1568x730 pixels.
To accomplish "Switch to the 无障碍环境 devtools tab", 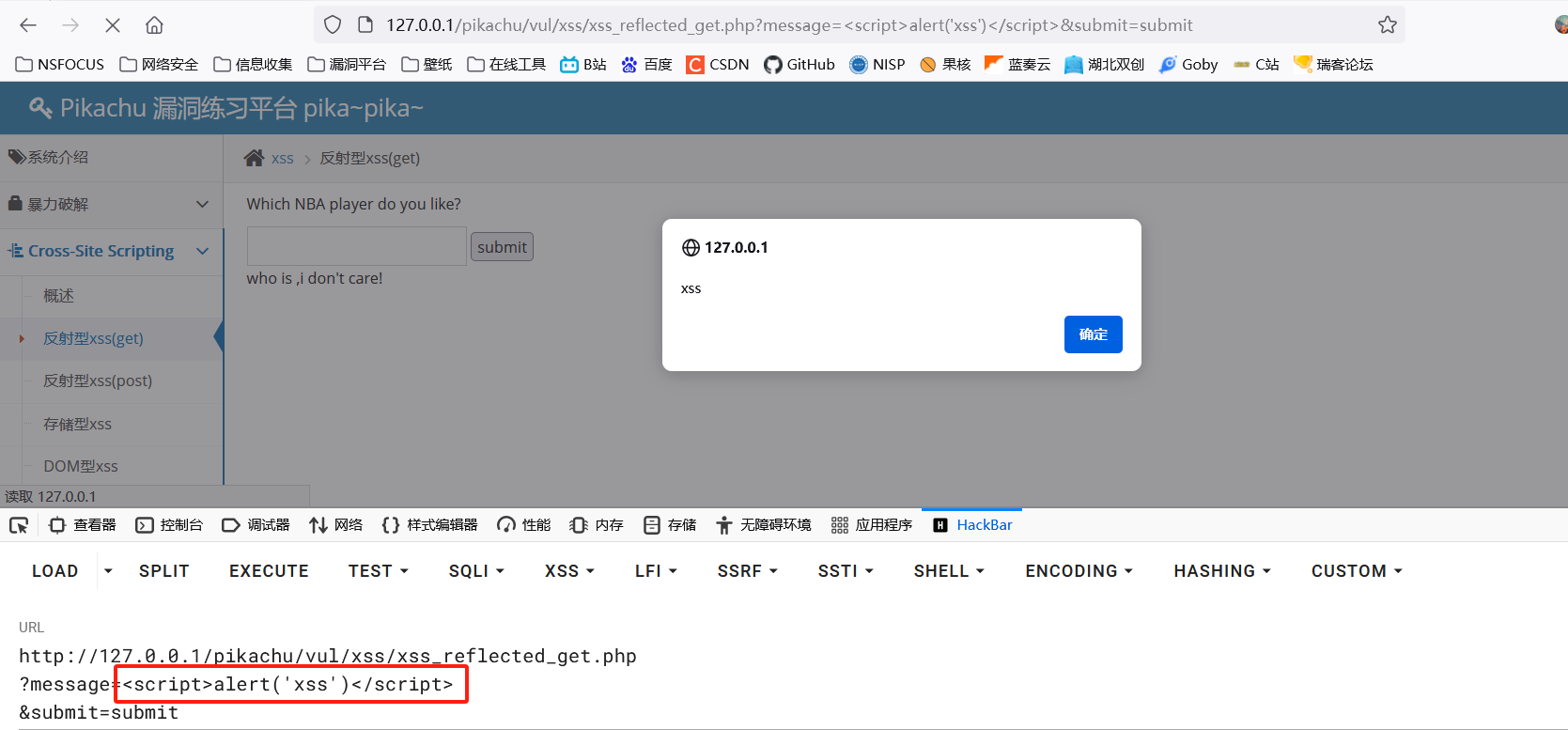I will pos(763,525).
